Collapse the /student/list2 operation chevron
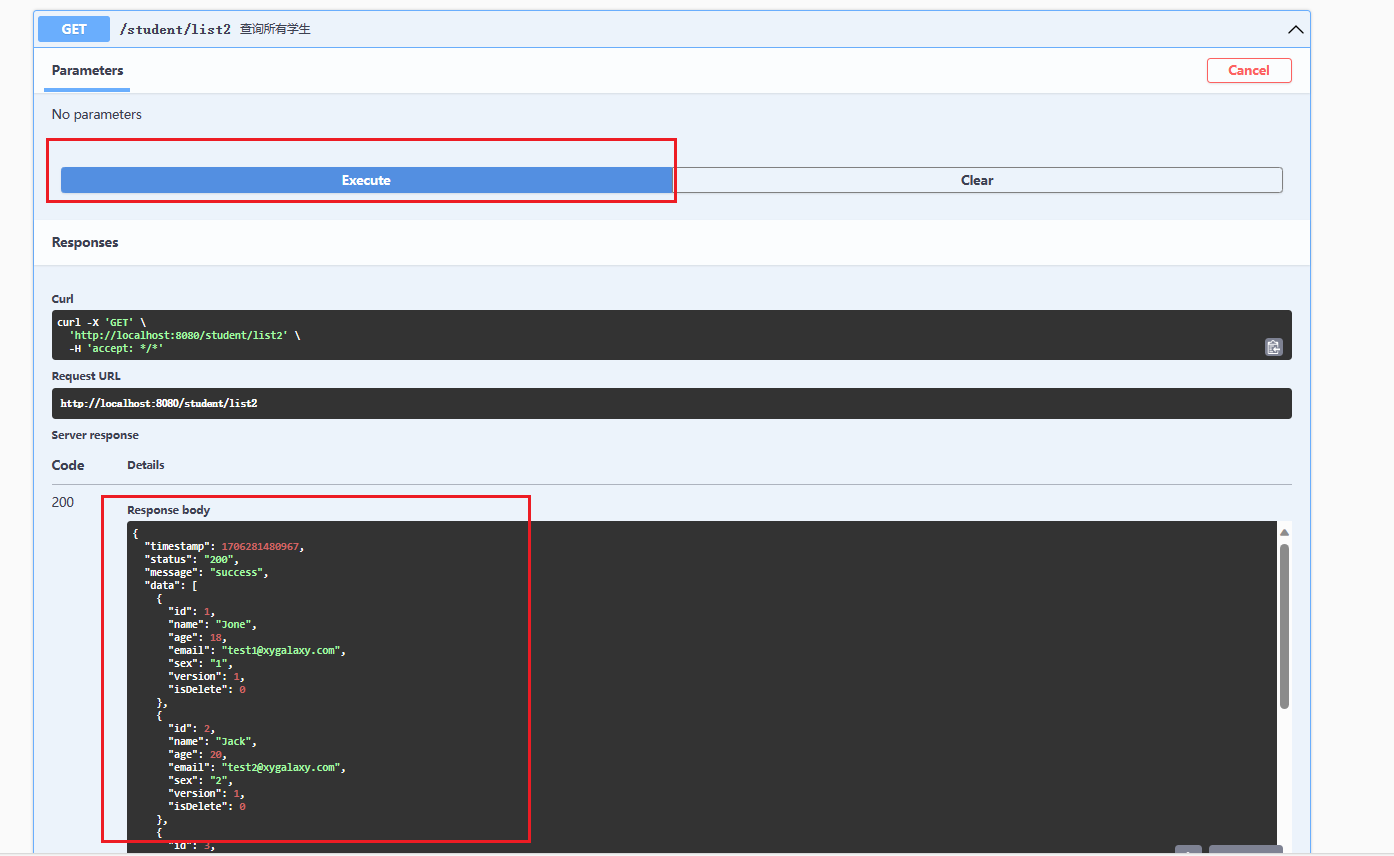This screenshot has width=1394, height=856. [x=1295, y=30]
